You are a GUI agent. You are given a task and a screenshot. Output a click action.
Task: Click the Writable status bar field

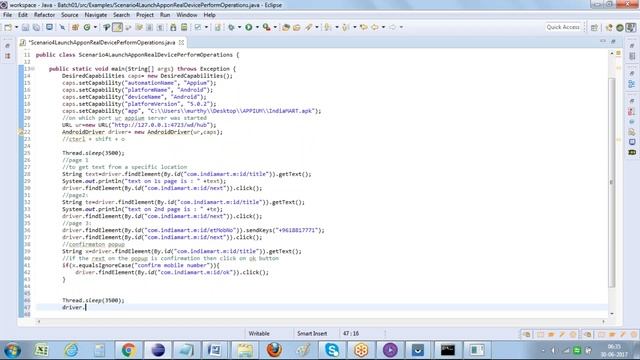[x=259, y=333]
